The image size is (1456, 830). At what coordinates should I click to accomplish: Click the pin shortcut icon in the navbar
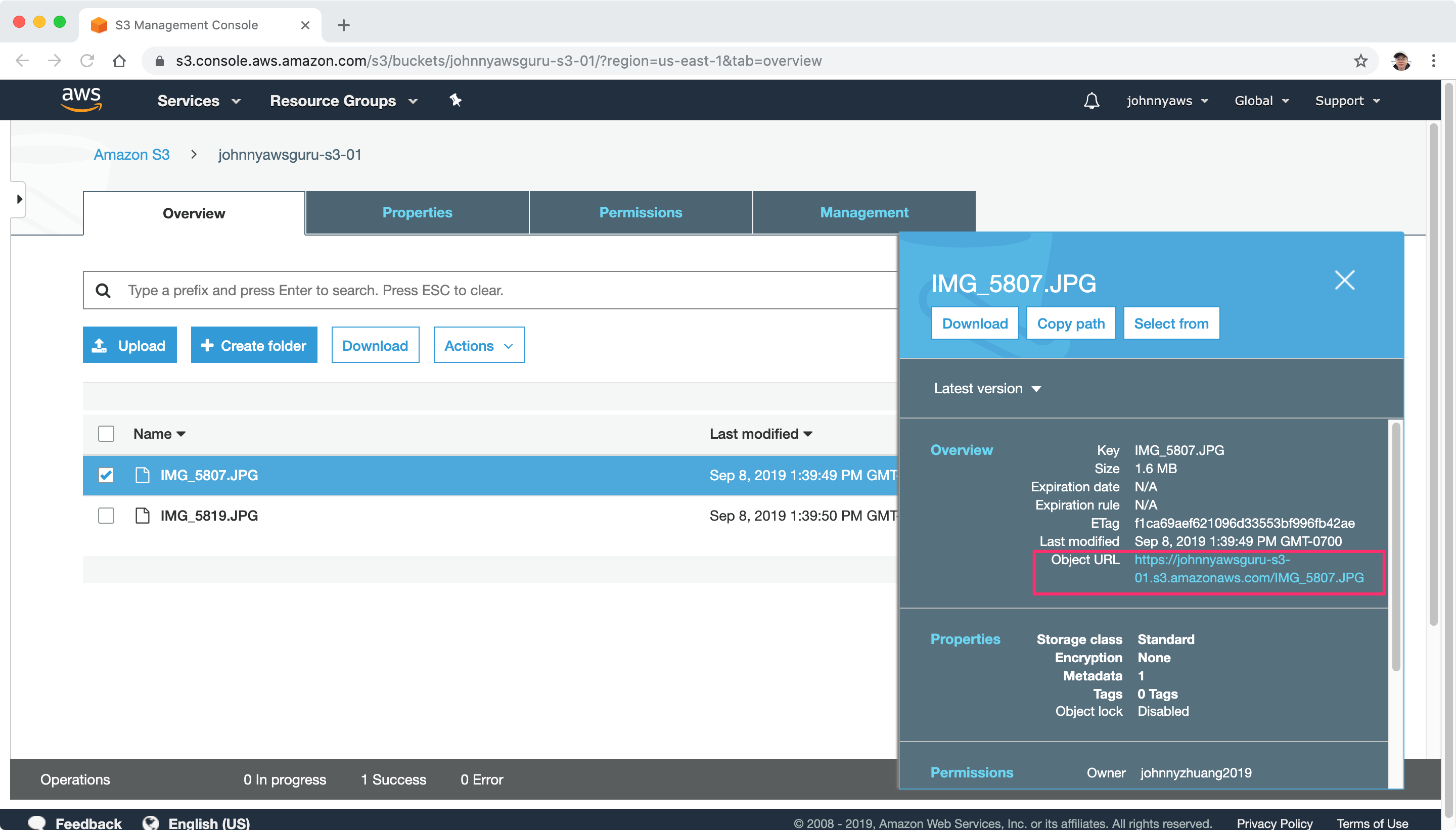pos(455,100)
